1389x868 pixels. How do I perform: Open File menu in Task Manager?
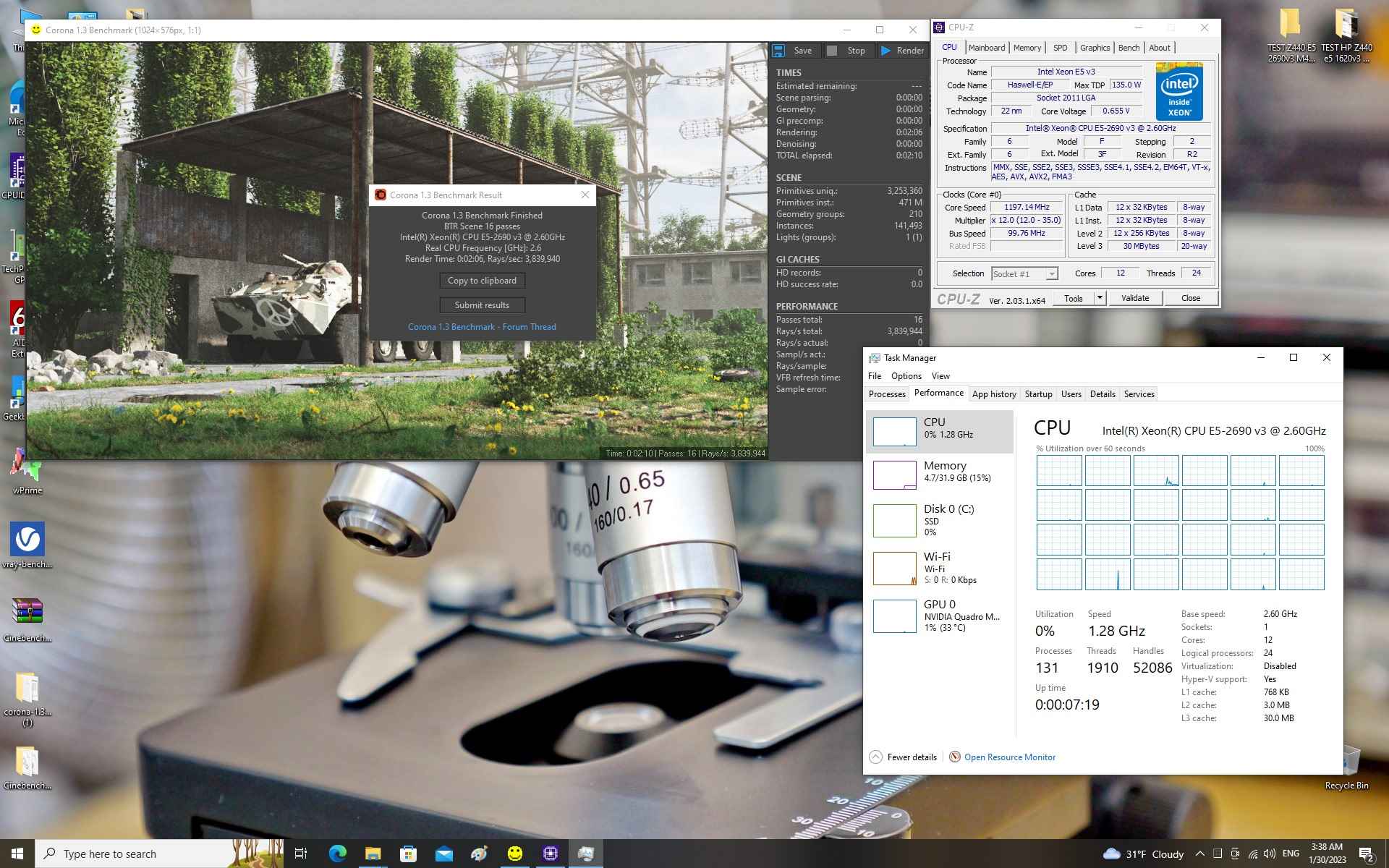coord(875,376)
